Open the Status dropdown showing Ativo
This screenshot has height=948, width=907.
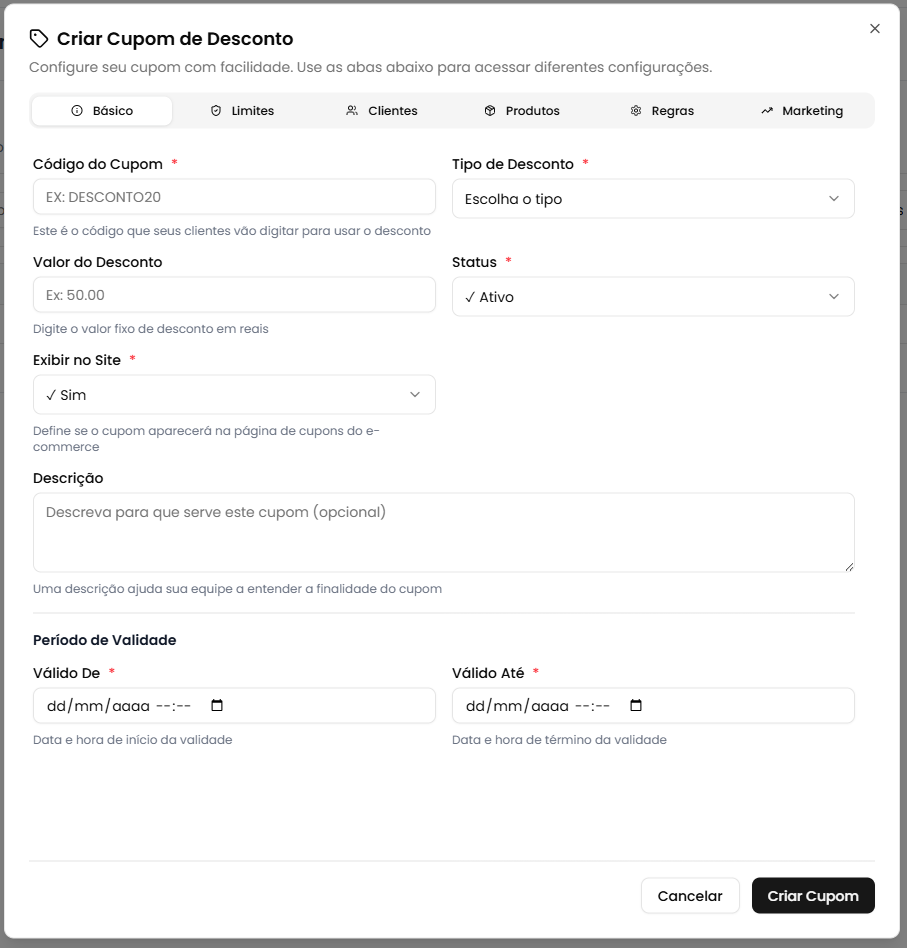(x=653, y=297)
